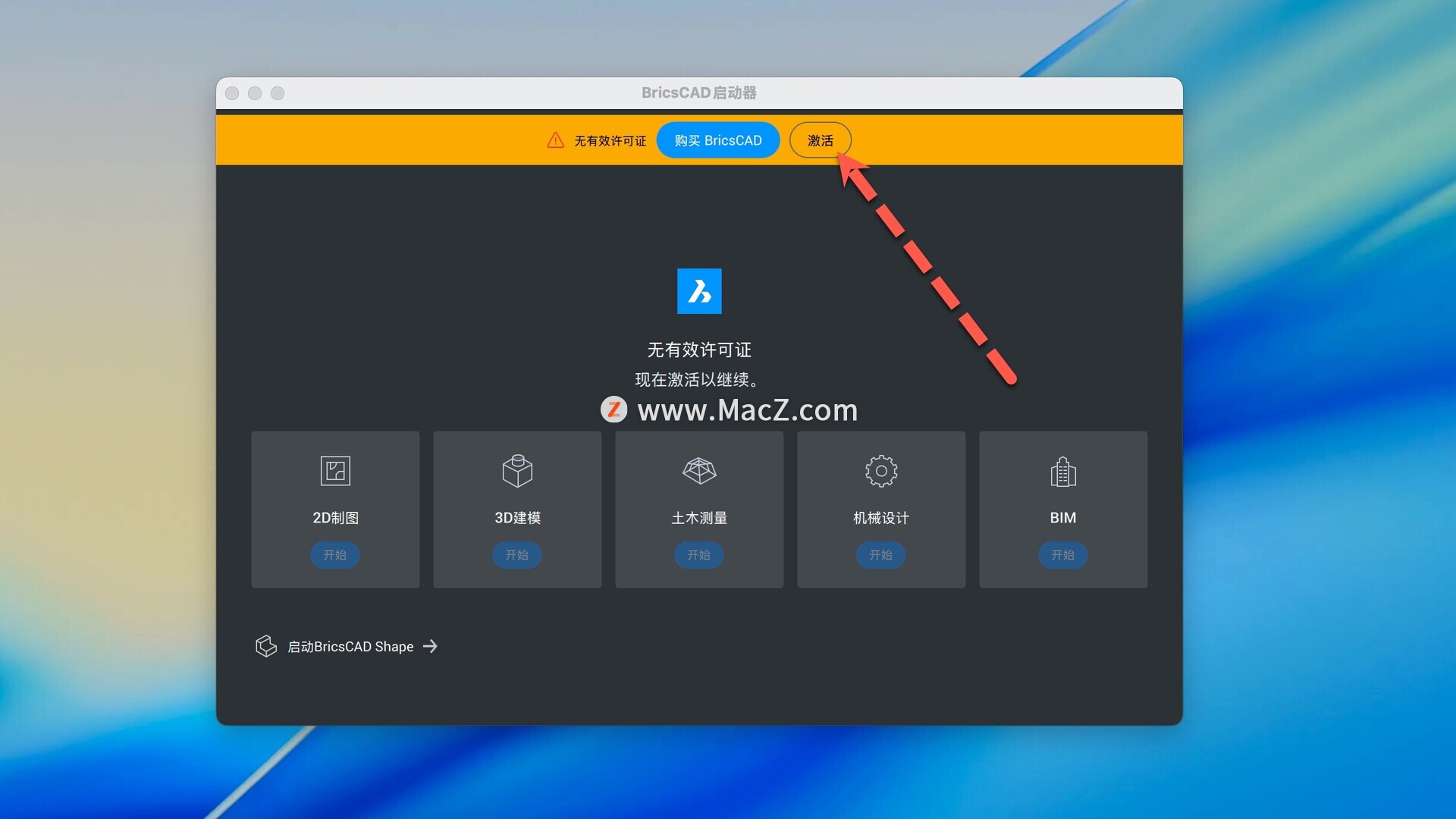Click 购买 BricsCAD purchase button
This screenshot has width=1456, height=819.
(718, 140)
